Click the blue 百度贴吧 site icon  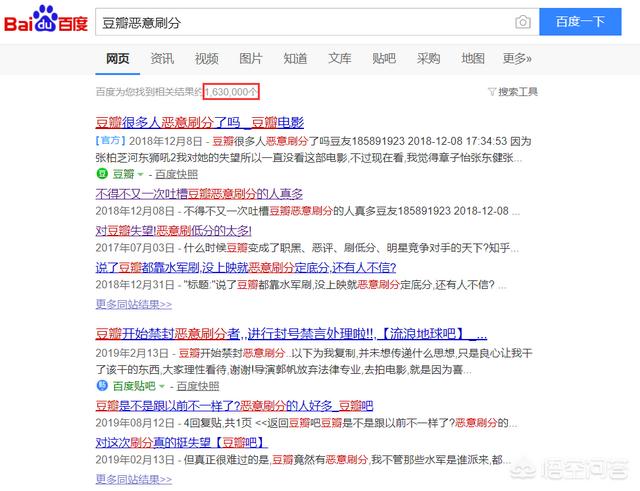102,385
